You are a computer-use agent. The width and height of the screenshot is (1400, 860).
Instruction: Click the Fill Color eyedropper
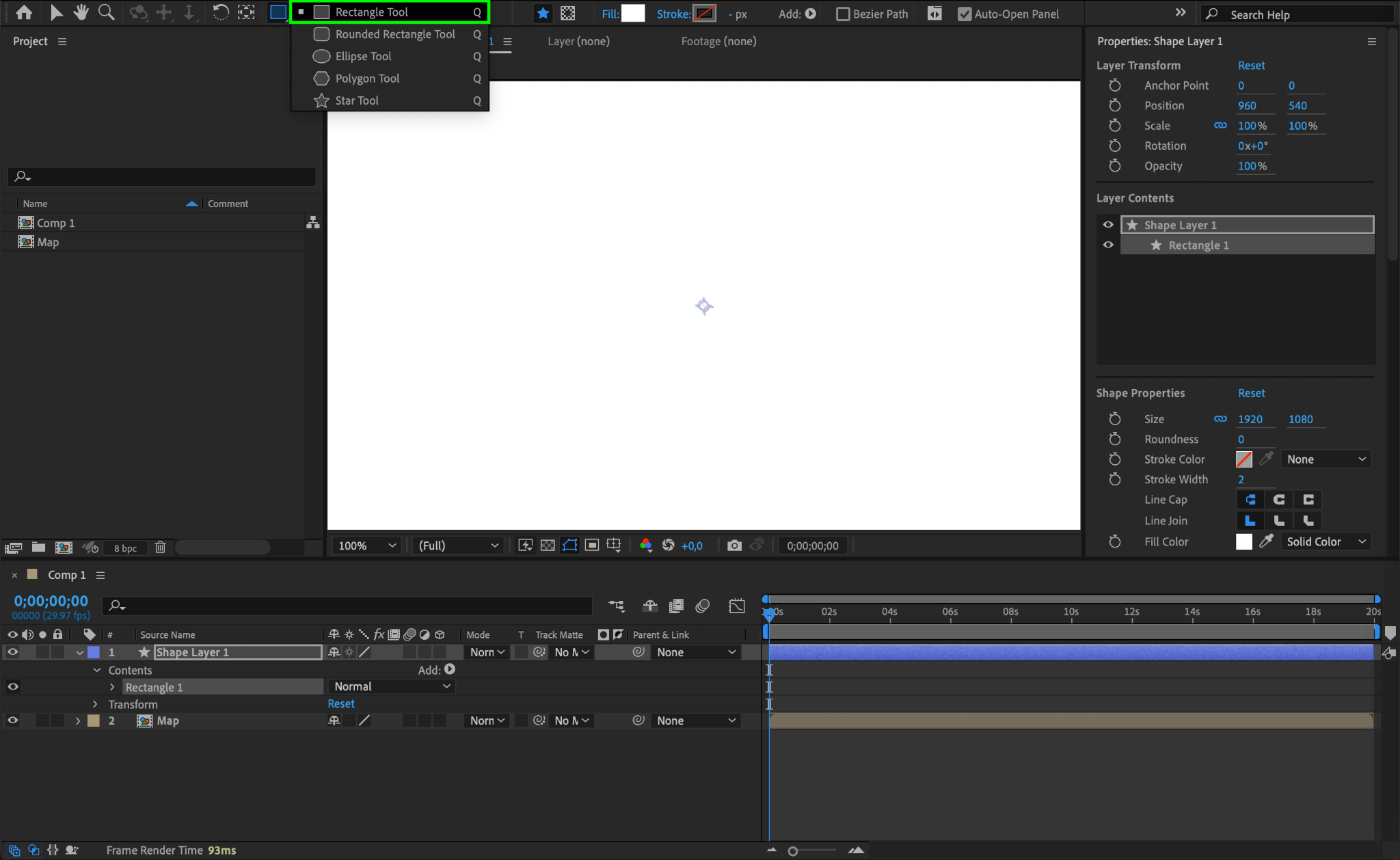pyautogui.click(x=1266, y=541)
